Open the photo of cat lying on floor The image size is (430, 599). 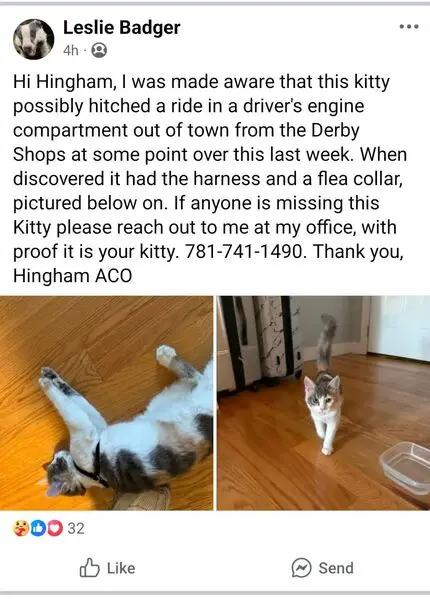pos(107,403)
